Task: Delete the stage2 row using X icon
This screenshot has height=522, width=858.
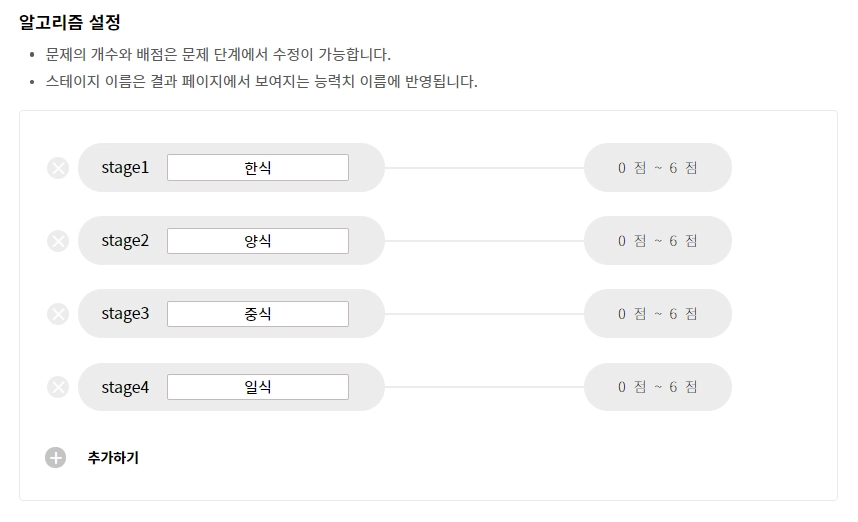Action: tap(58, 241)
